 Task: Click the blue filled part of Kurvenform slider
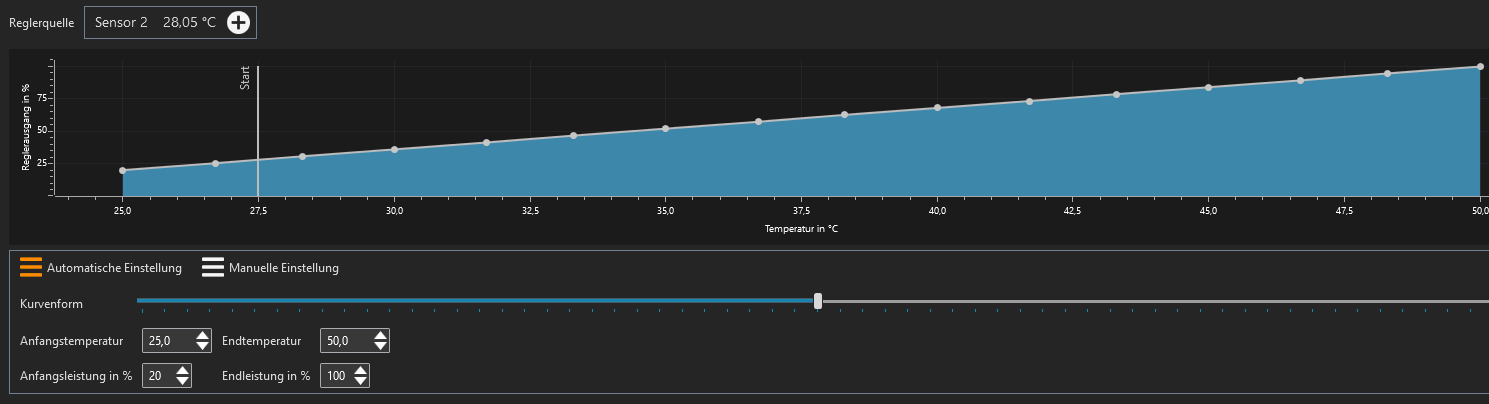(476, 300)
